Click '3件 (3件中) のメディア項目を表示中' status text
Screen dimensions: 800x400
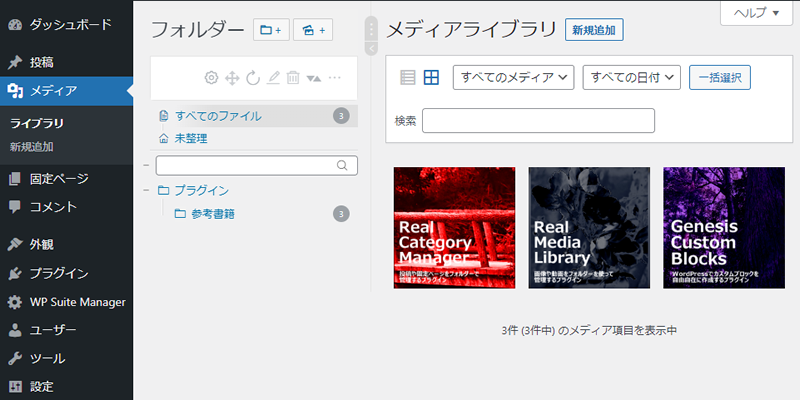[x=589, y=331]
